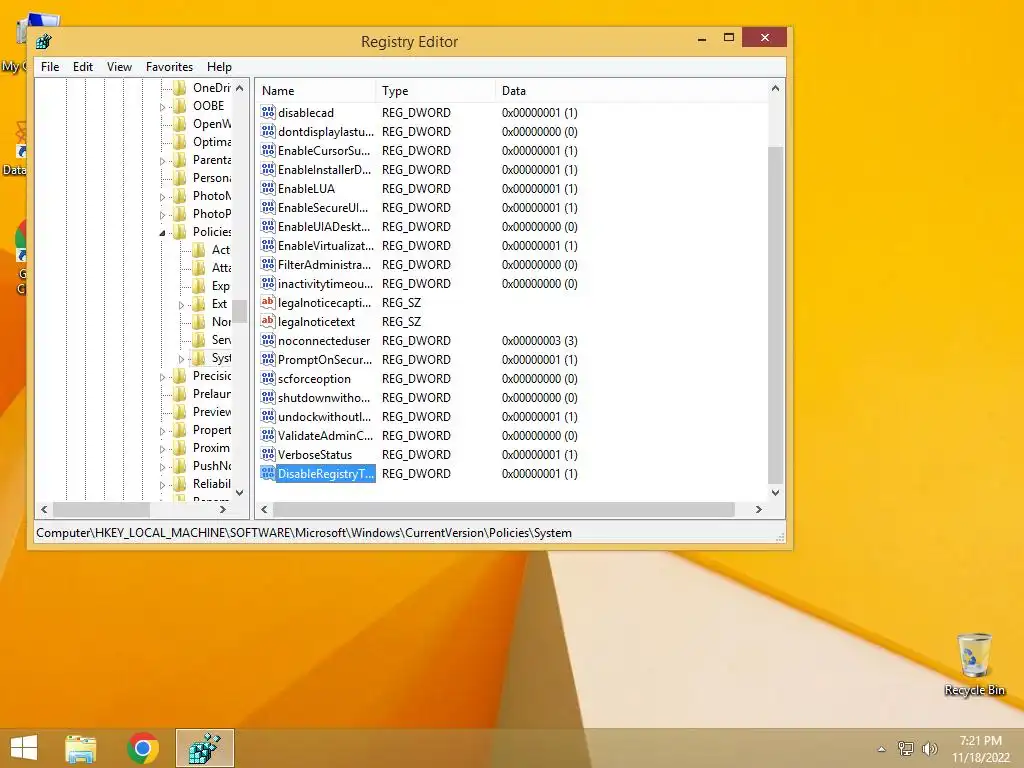Click the noconnecteduser value icon
This screenshot has height=768, width=1024.
(268, 340)
